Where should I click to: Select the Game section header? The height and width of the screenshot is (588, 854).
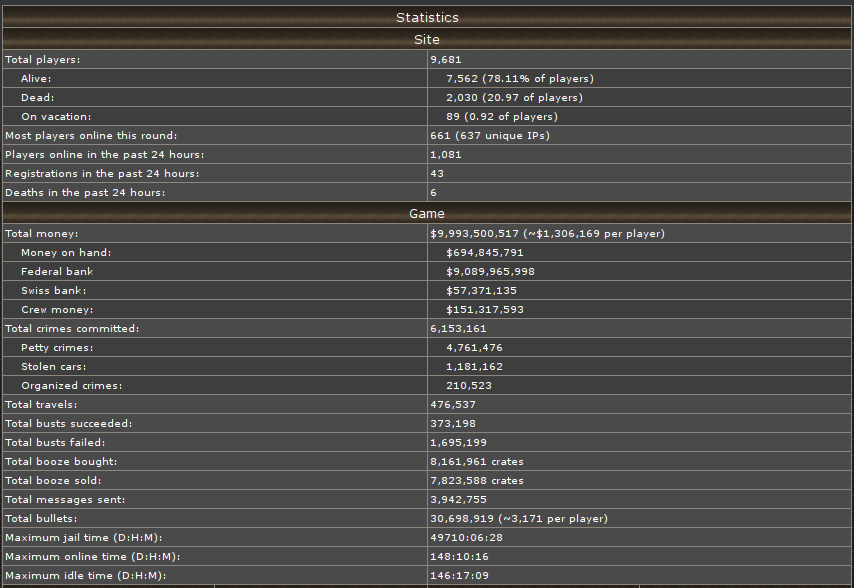427,213
